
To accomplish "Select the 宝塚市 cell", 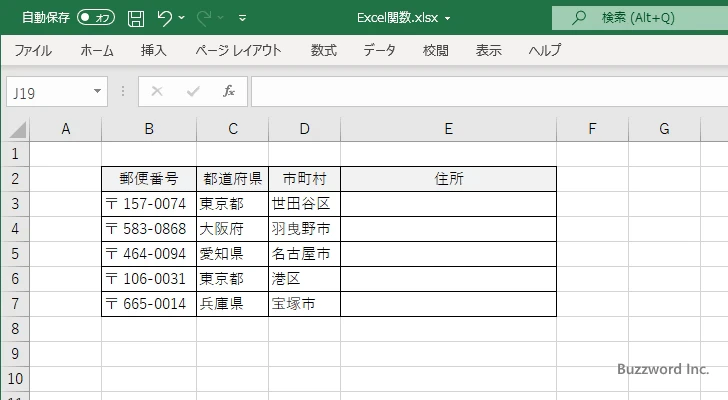I will [x=305, y=304].
